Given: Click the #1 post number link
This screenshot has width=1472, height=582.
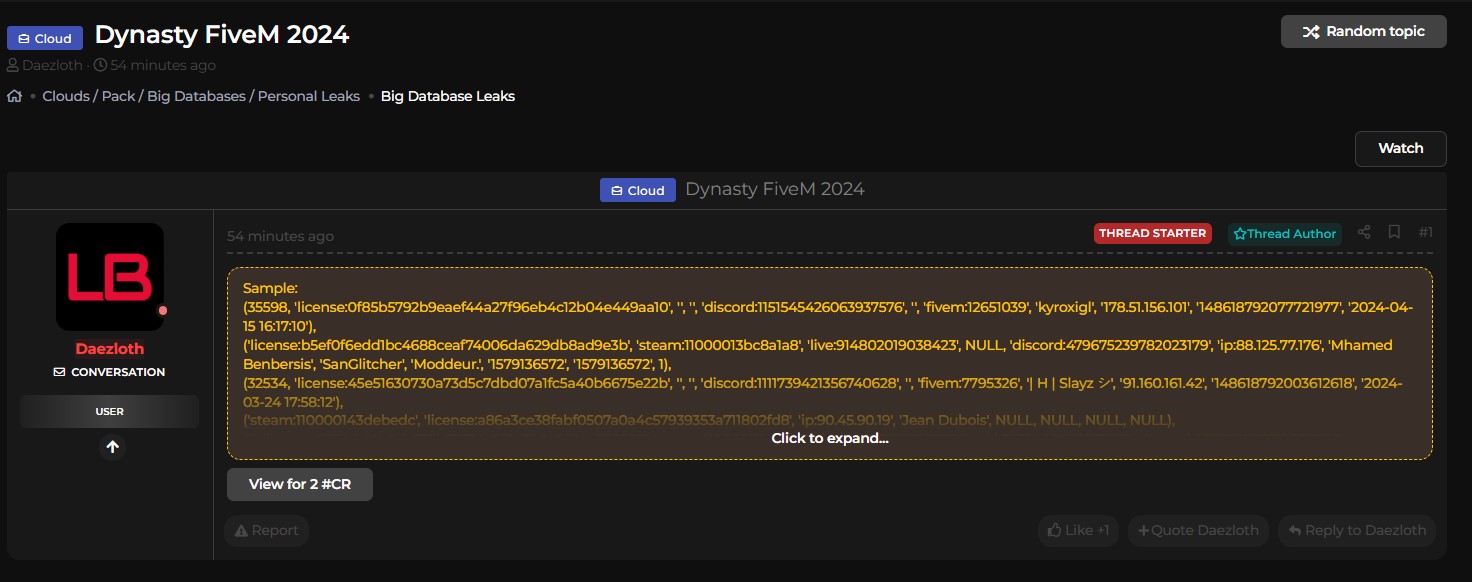Looking at the screenshot, I should click(x=1425, y=232).
